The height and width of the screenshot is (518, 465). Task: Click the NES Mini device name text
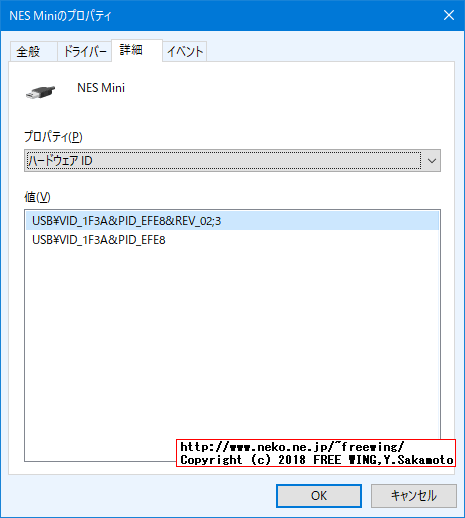(x=101, y=88)
